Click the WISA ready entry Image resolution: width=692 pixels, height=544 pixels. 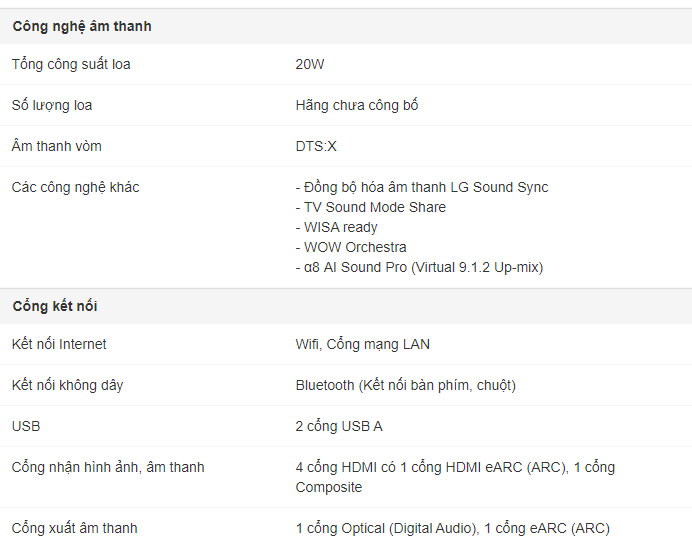tap(337, 227)
